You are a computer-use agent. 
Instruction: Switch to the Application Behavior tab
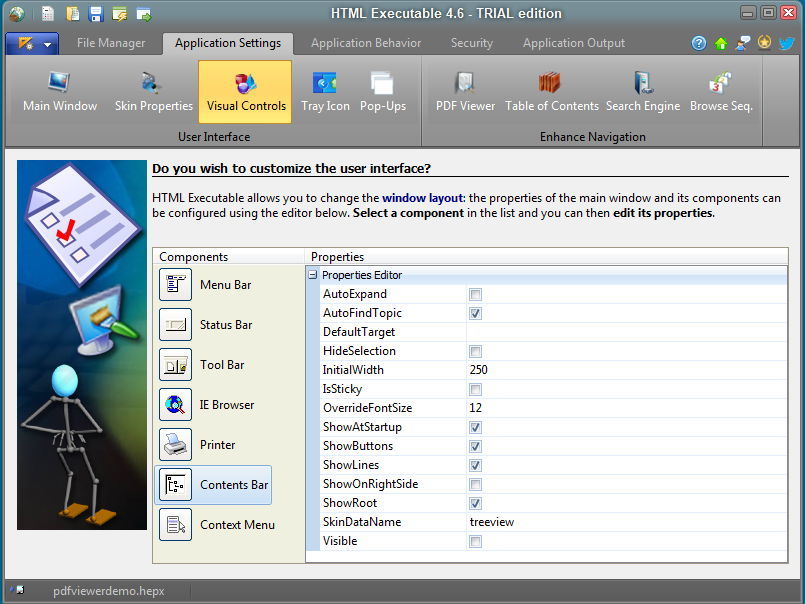point(365,43)
